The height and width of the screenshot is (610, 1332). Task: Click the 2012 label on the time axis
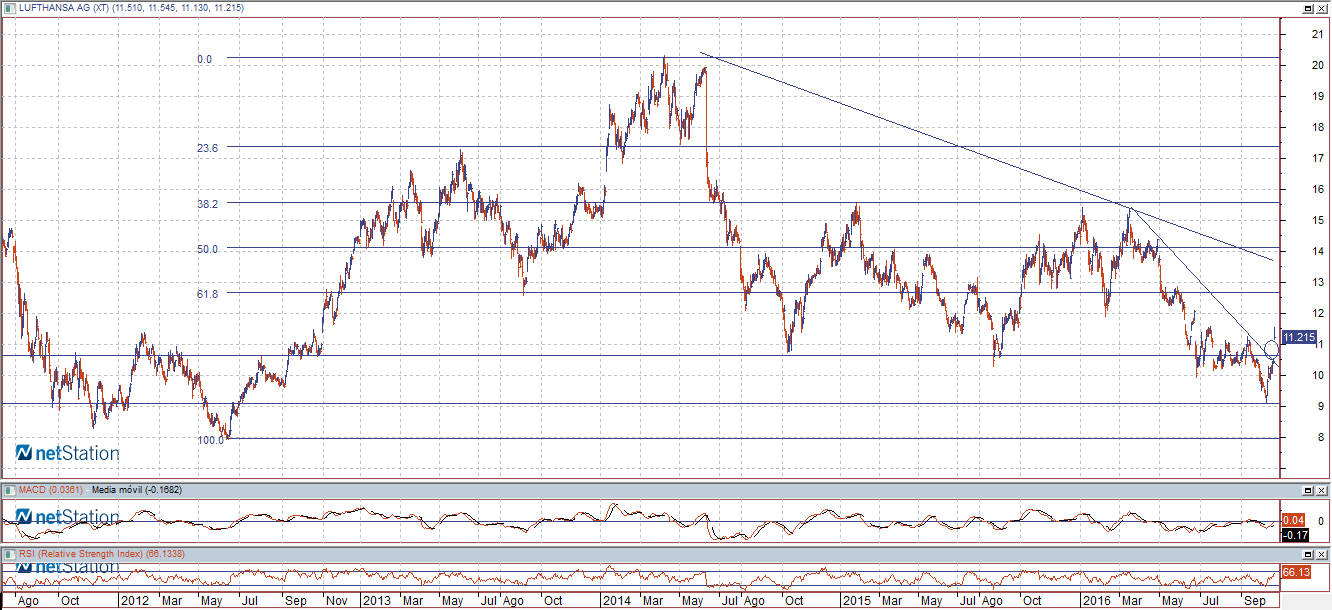tap(134, 601)
